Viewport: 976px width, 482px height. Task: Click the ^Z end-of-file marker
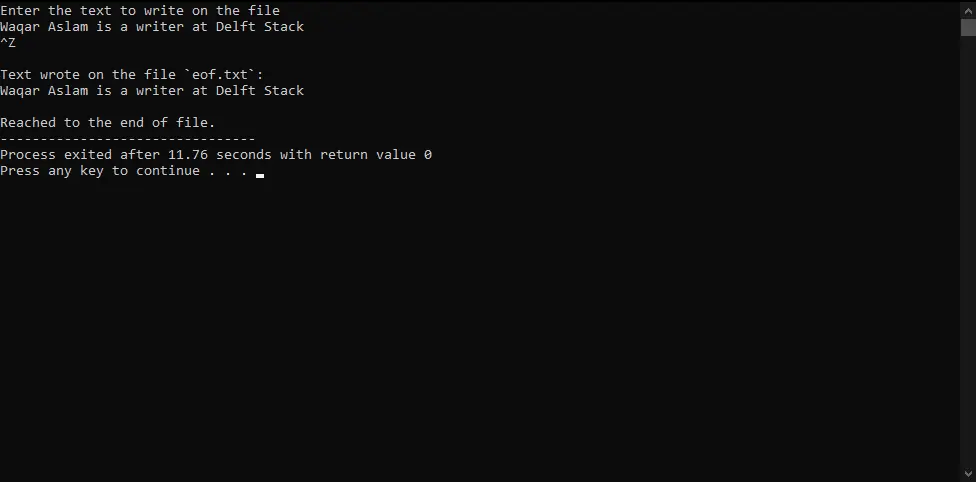(8, 43)
